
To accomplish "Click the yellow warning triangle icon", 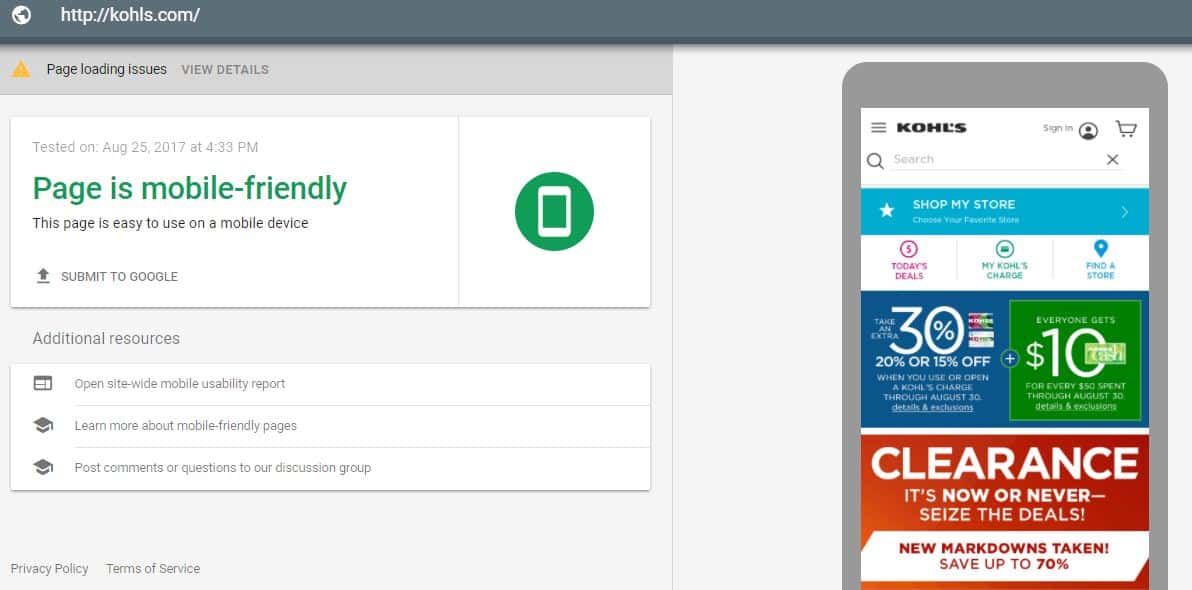I will [21, 69].
